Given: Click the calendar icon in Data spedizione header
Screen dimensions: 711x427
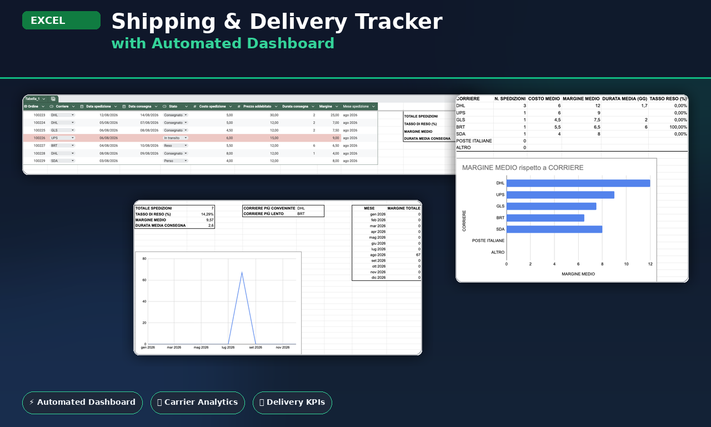Looking at the screenshot, I should click(x=82, y=107).
